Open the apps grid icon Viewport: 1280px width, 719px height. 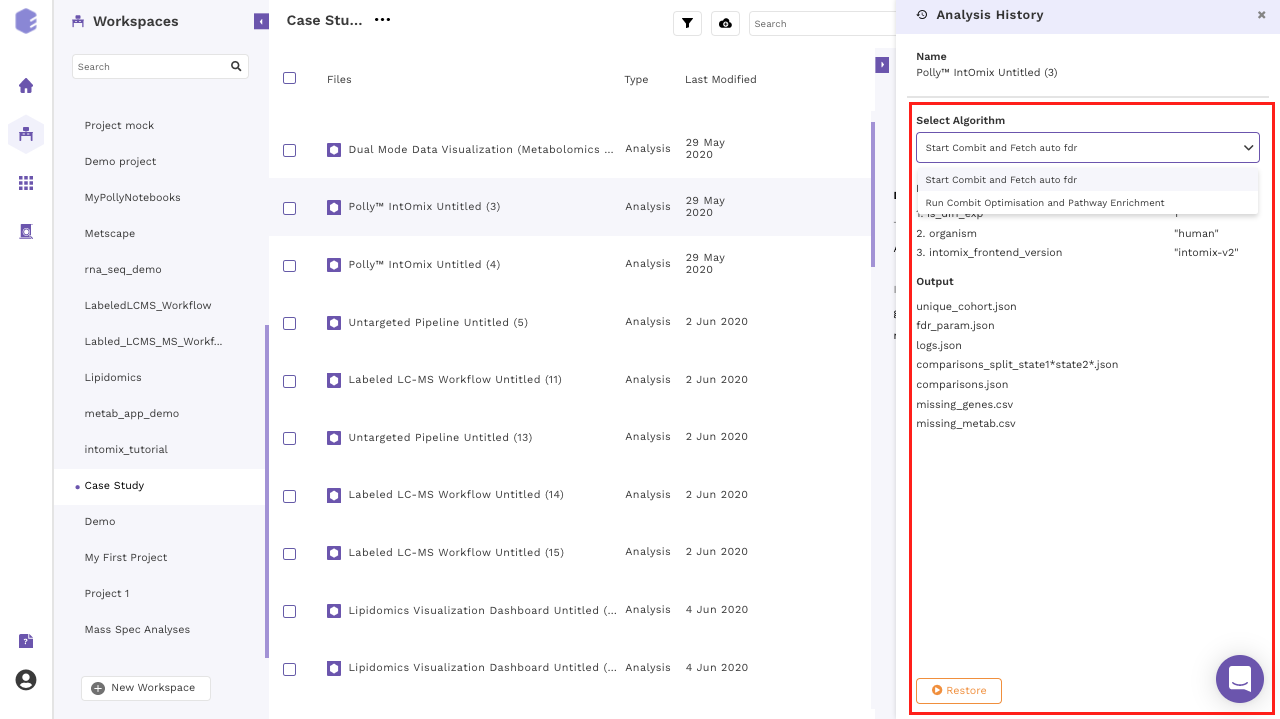click(x=26, y=183)
